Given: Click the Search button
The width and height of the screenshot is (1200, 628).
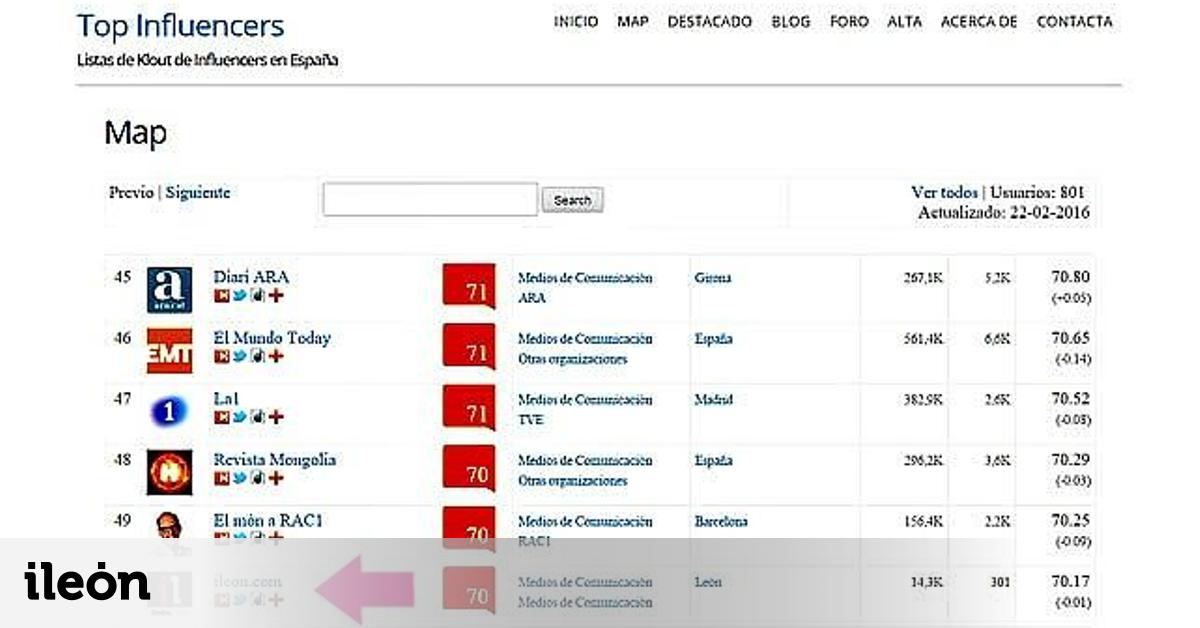Looking at the screenshot, I should 572,200.
